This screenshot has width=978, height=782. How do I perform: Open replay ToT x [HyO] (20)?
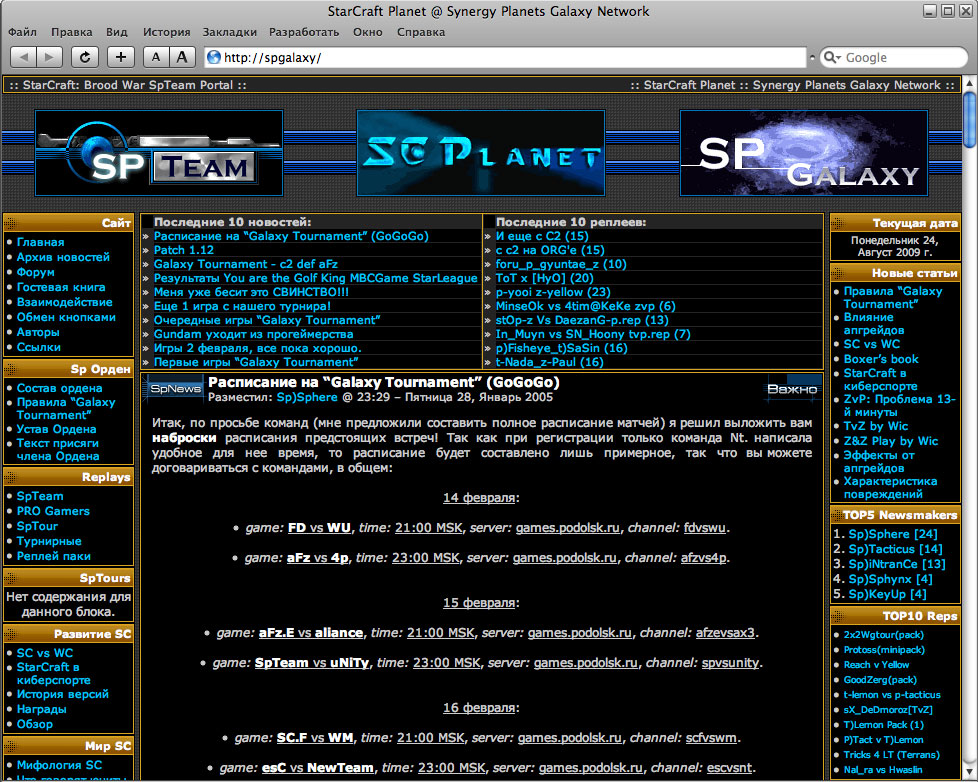pos(545,278)
